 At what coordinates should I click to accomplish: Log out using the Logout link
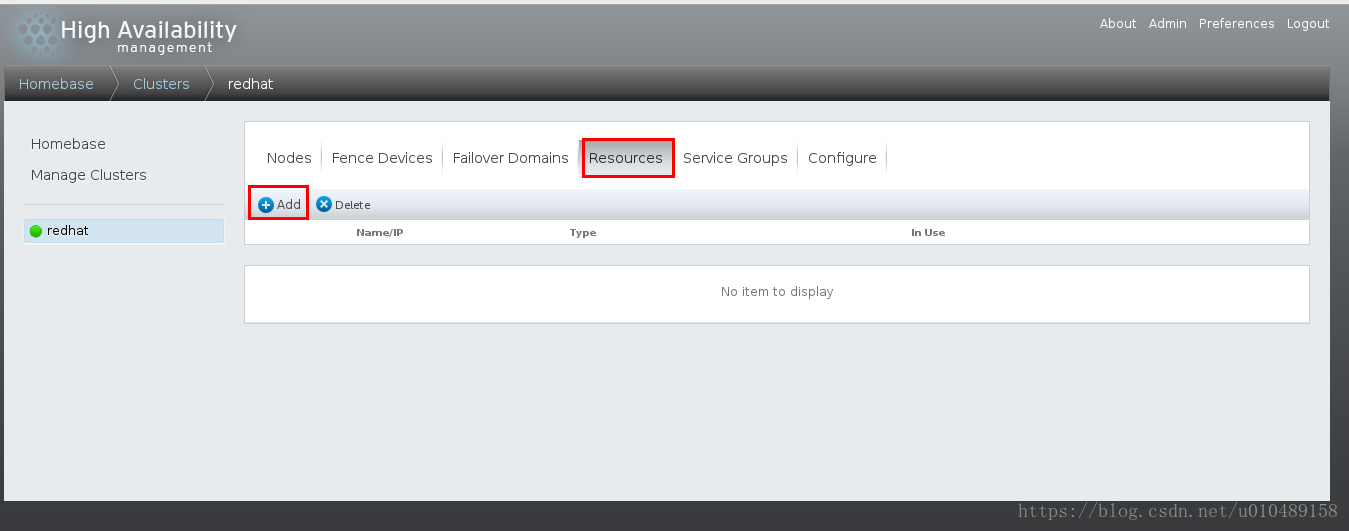coord(1308,24)
